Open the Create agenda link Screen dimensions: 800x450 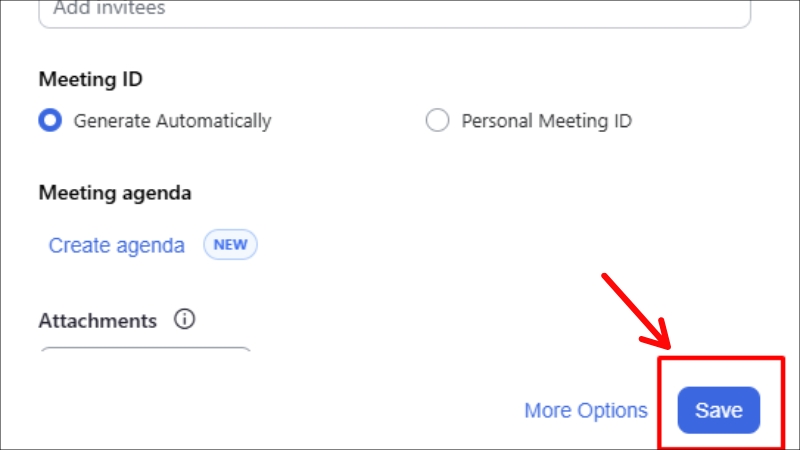click(117, 245)
